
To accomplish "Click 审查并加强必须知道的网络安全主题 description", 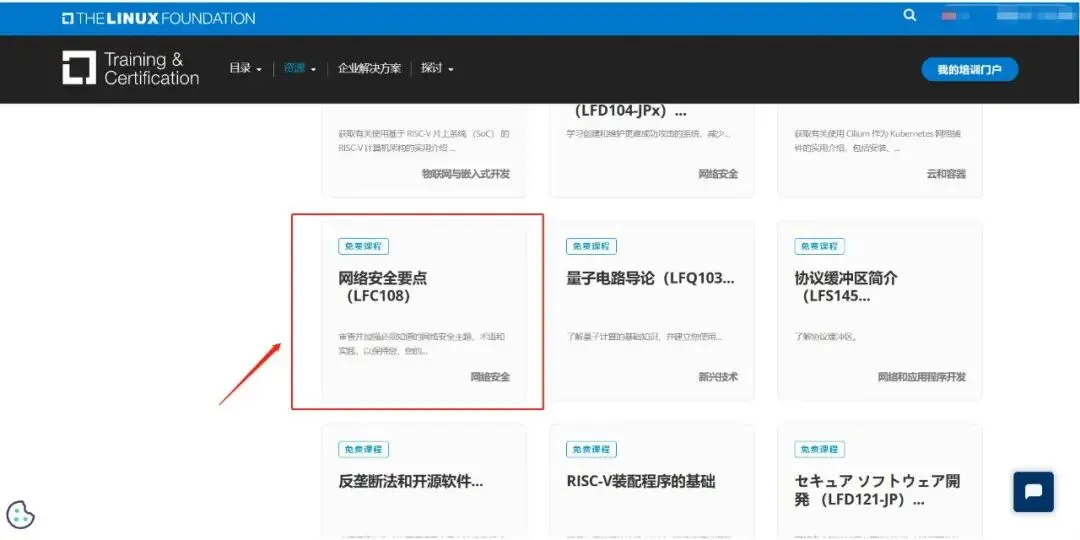I will [422, 344].
